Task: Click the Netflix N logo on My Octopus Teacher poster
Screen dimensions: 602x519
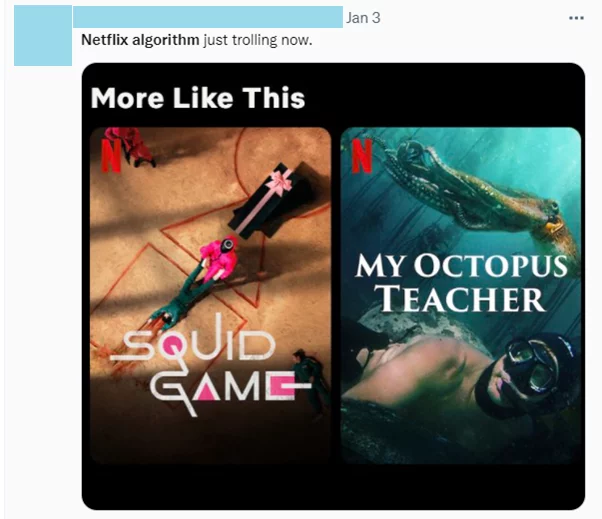Action: pyautogui.click(x=362, y=156)
